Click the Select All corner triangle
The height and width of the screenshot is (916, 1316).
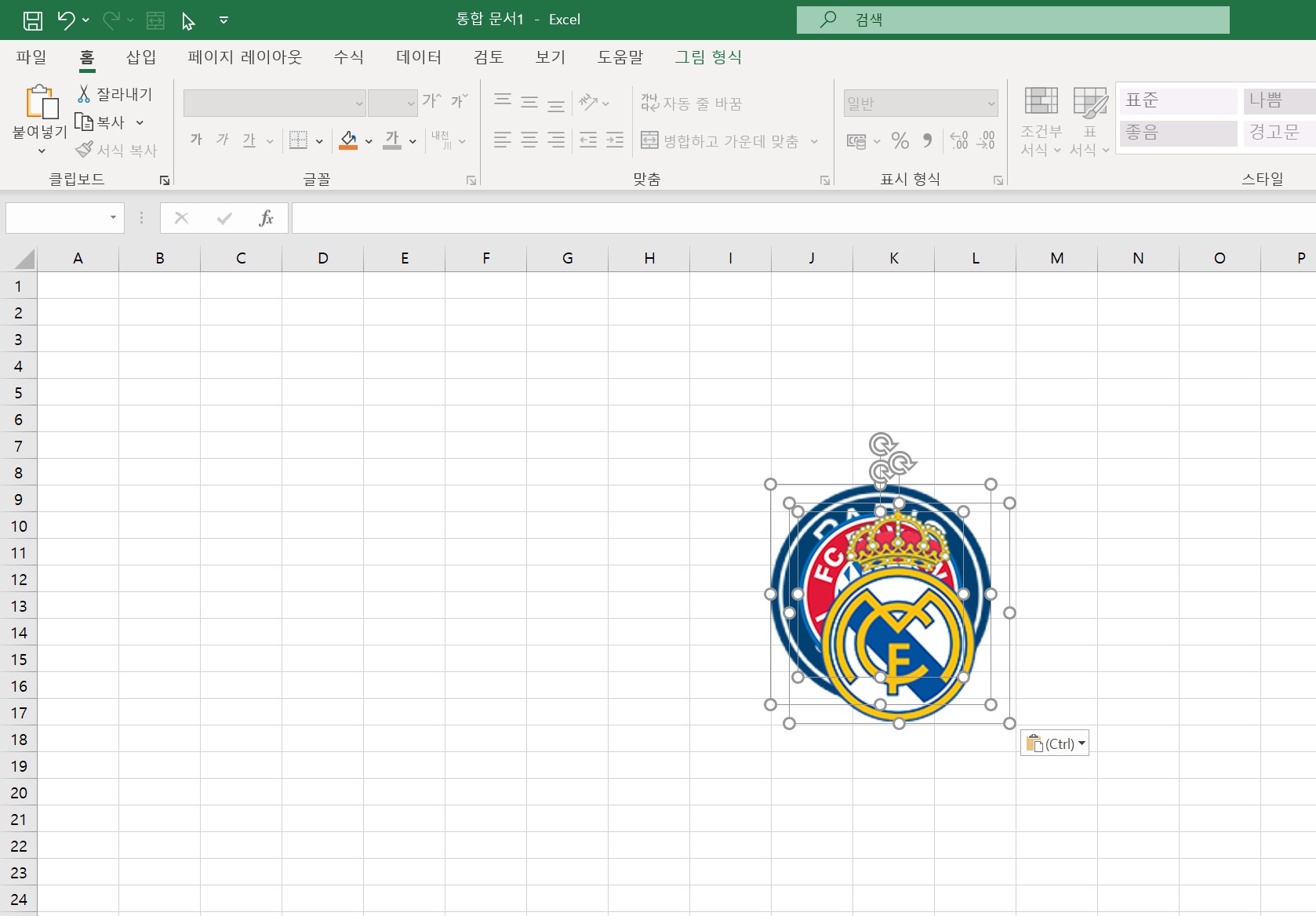pyautogui.click(x=24, y=259)
